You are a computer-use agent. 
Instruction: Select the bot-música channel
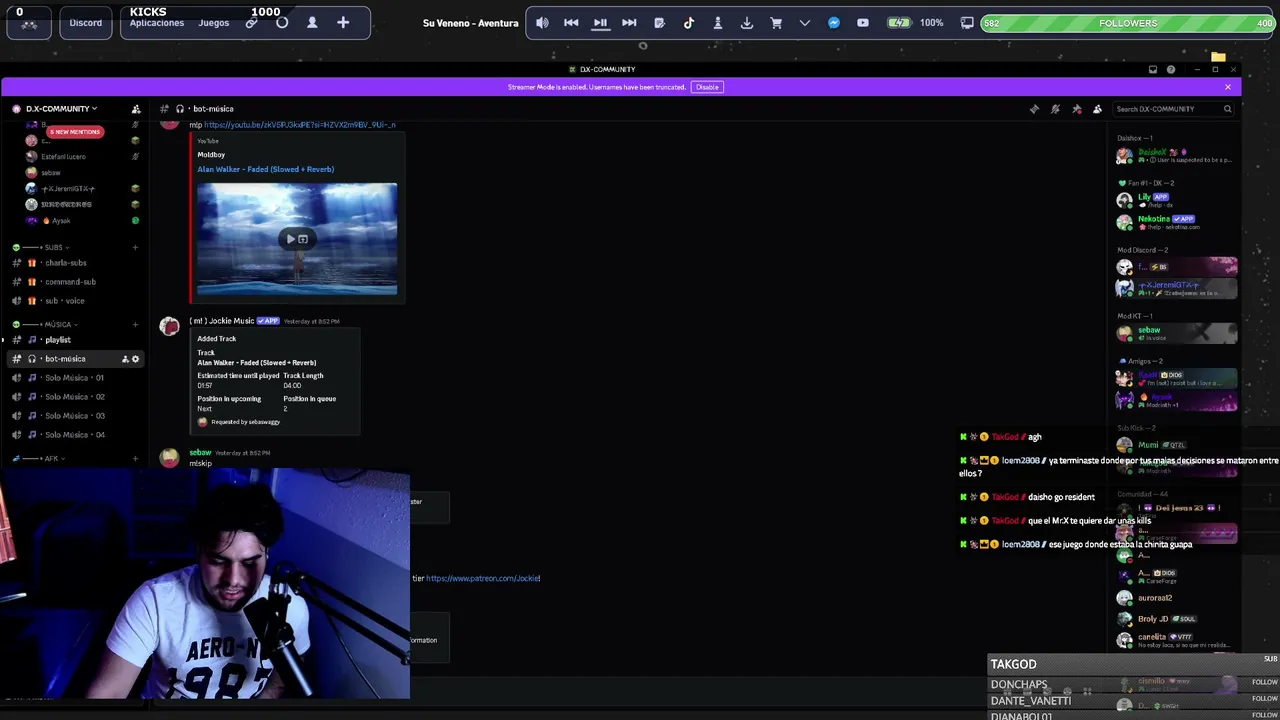tap(75, 359)
